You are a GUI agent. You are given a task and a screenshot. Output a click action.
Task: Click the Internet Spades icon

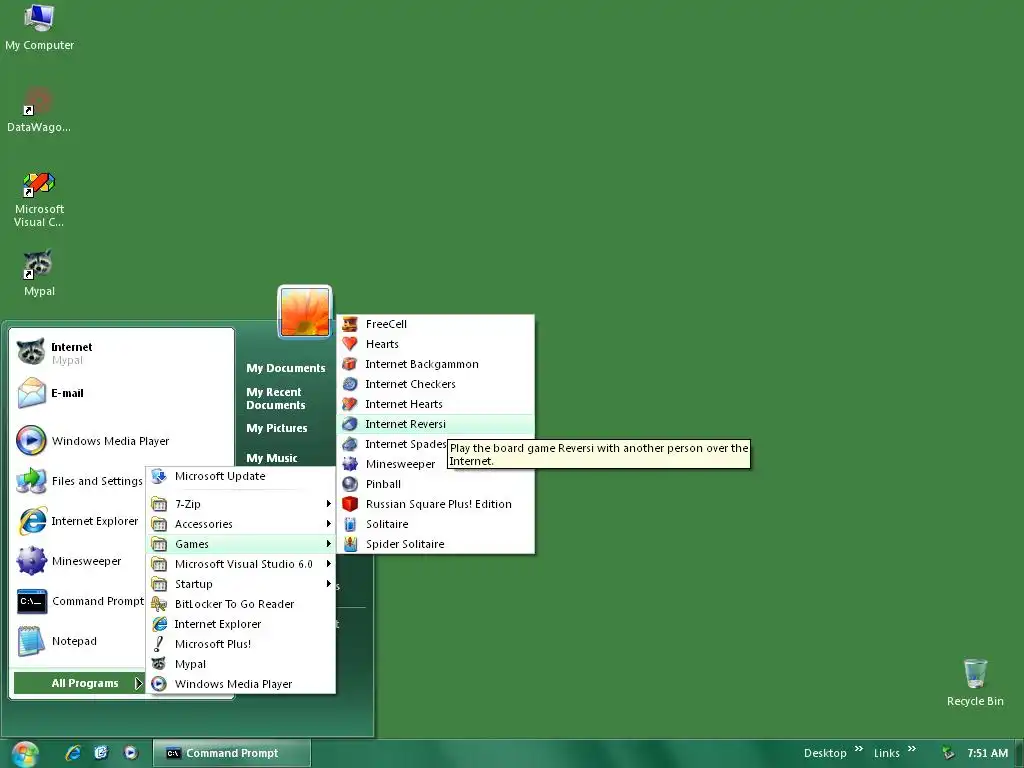(x=350, y=444)
